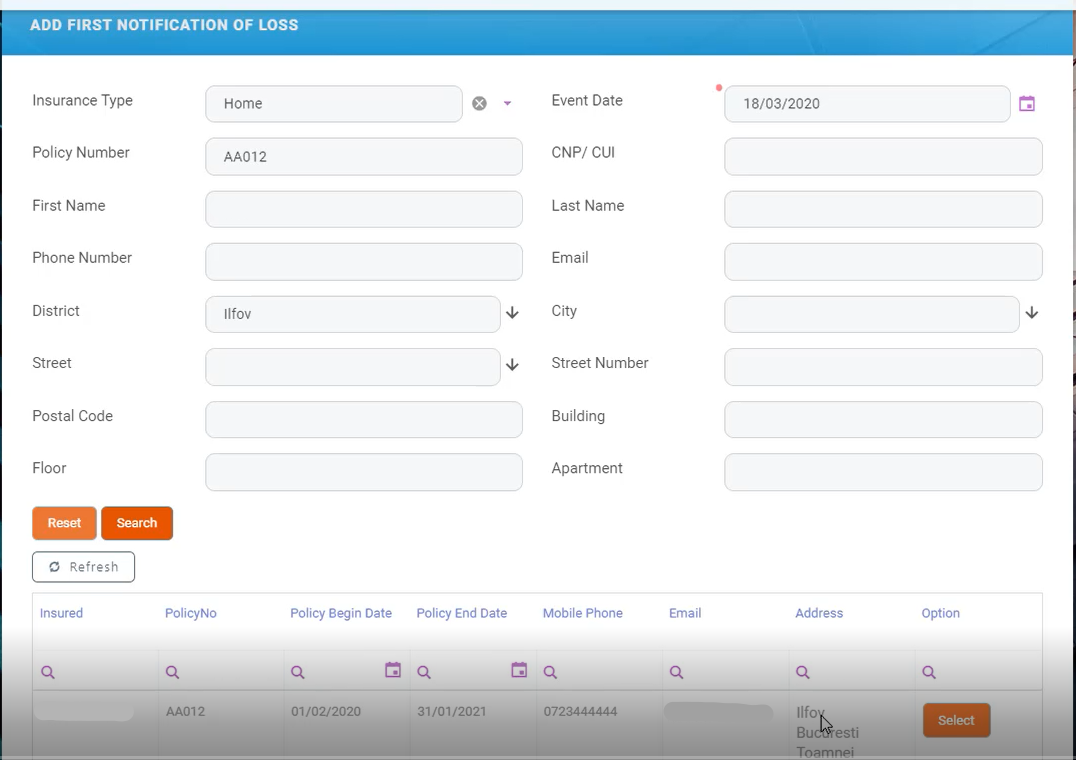
Task: Select policy AA012 row
Action: [x=955, y=720]
